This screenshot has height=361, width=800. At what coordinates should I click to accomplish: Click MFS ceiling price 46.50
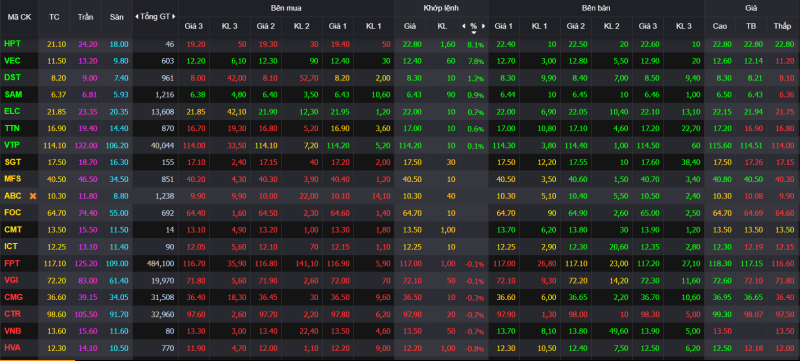[x=87, y=179]
